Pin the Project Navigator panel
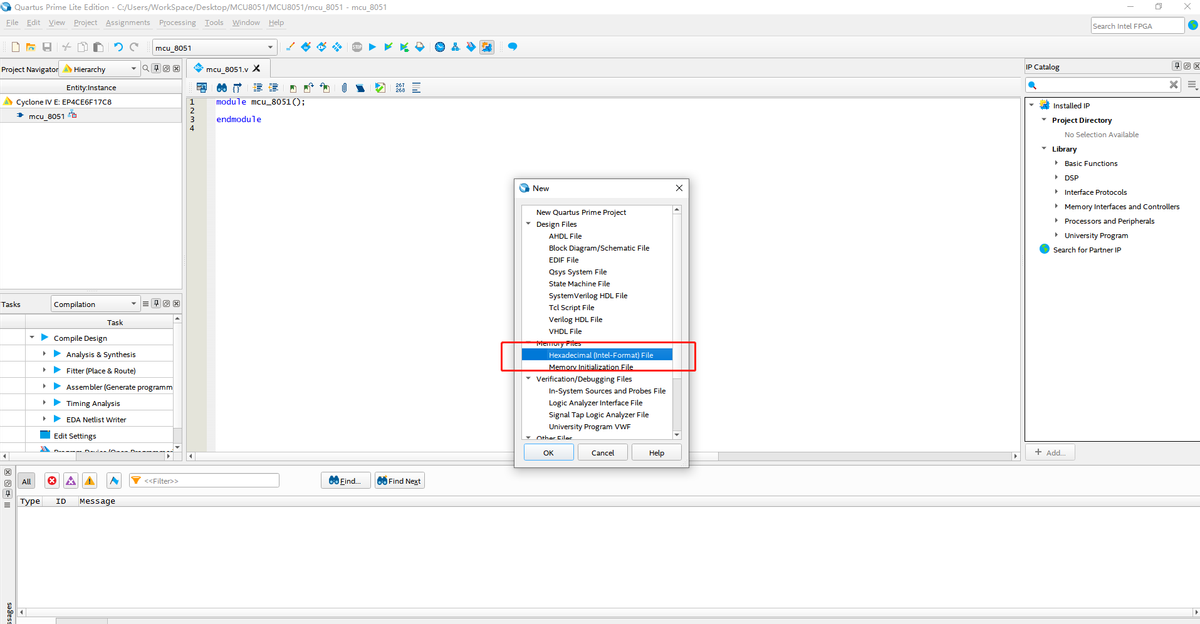The image size is (1200, 624). (x=156, y=68)
